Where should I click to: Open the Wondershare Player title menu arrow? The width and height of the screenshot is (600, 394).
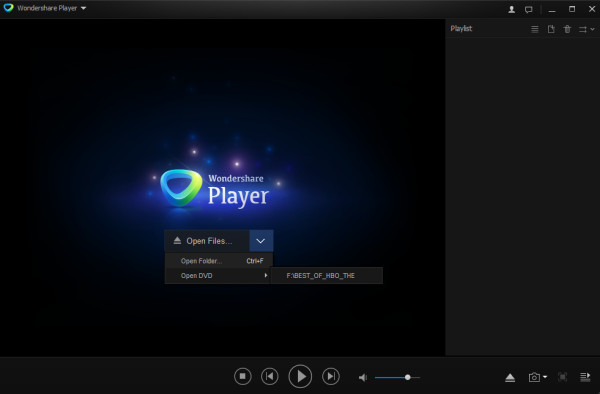tap(83, 8)
